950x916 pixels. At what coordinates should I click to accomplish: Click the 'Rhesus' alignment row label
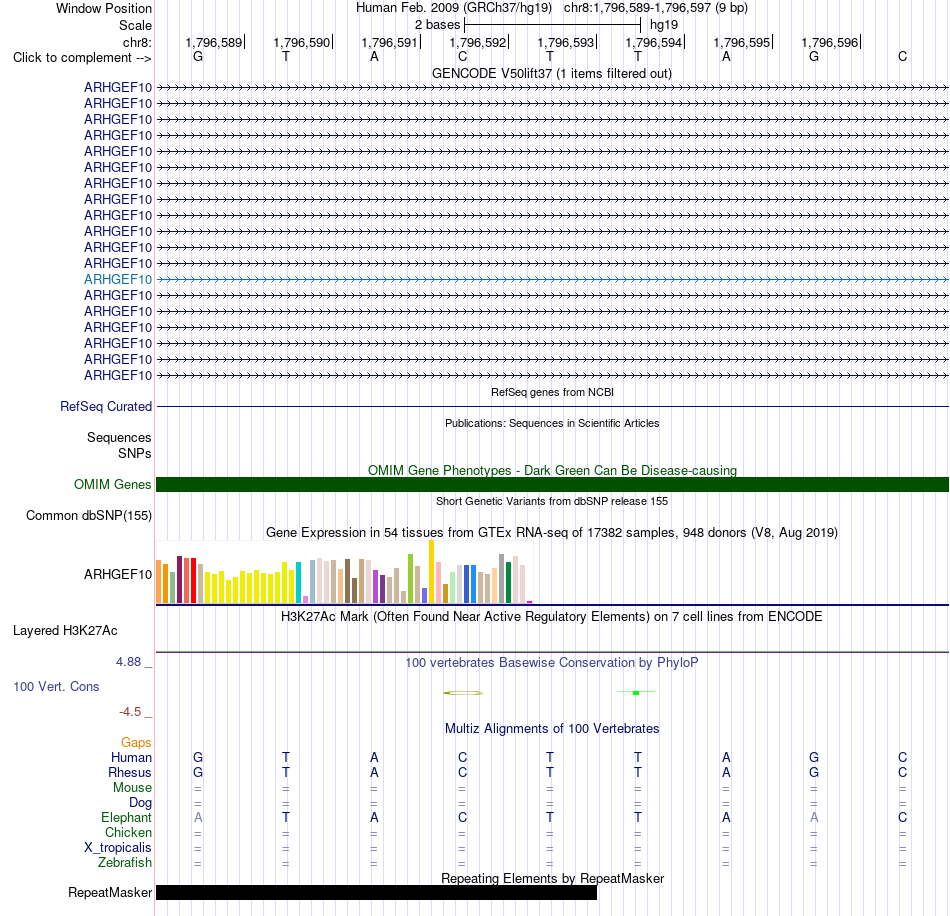pos(130,772)
